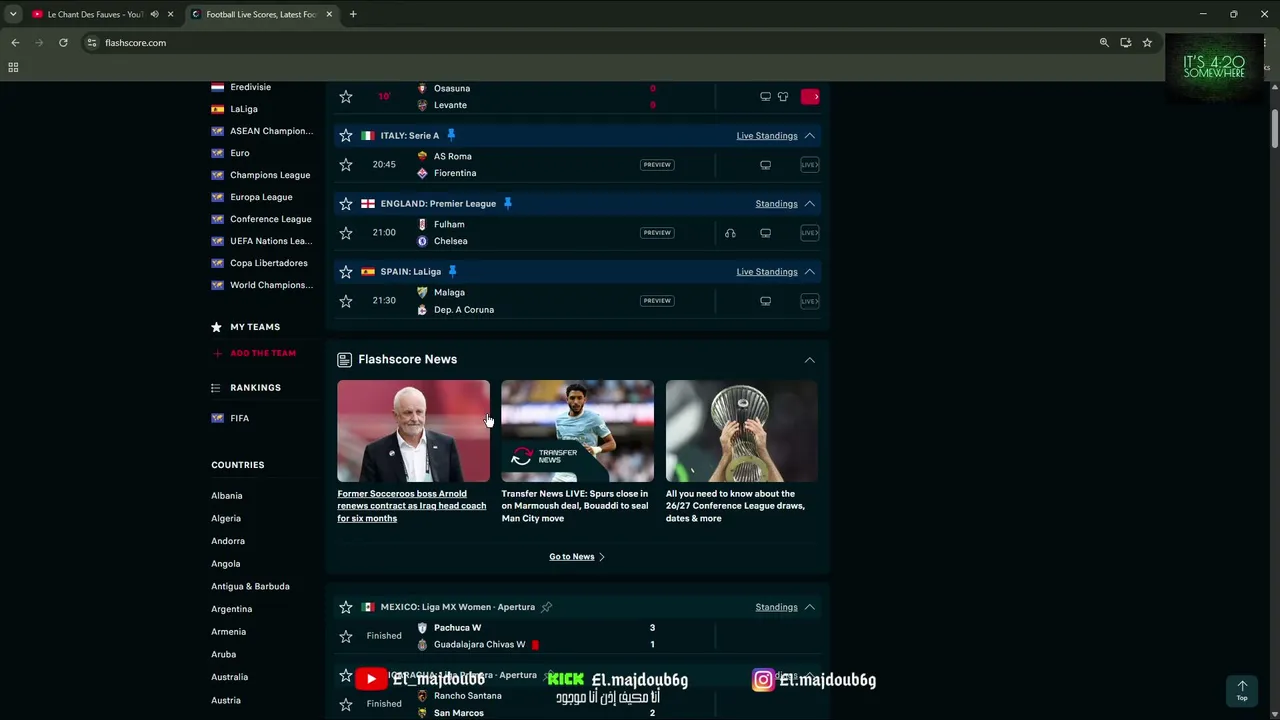This screenshot has height=720, width=1280.
Task: Open the LIVE icon for AS Roma match
Action: click(x=810, y=165)
